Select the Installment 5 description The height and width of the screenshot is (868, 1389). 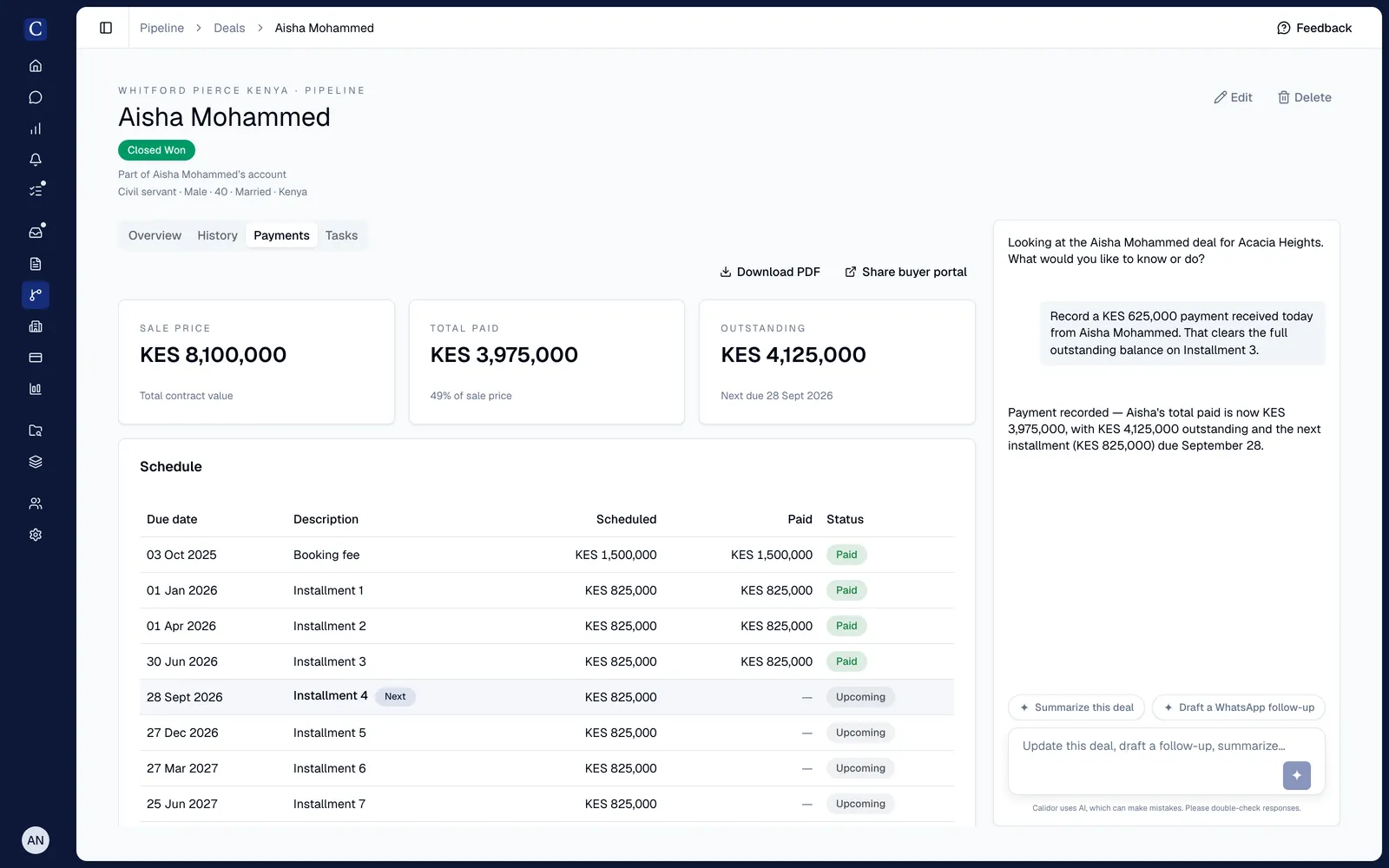pos(329,733)
